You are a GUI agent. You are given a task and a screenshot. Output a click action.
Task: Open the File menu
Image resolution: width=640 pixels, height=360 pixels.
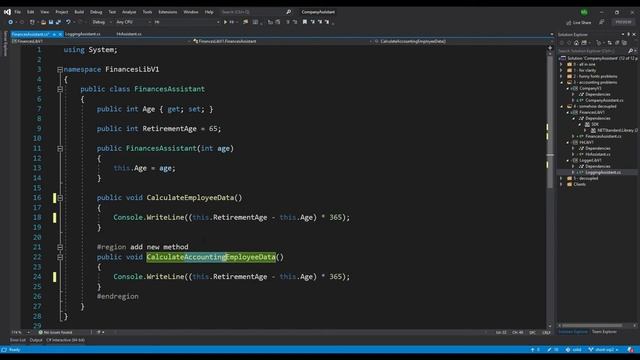point(18,12)
